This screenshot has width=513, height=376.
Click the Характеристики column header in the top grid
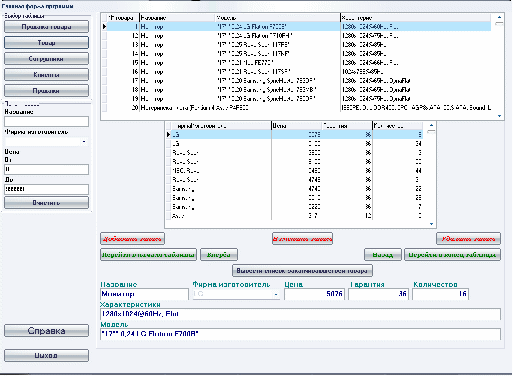(416, 18)
